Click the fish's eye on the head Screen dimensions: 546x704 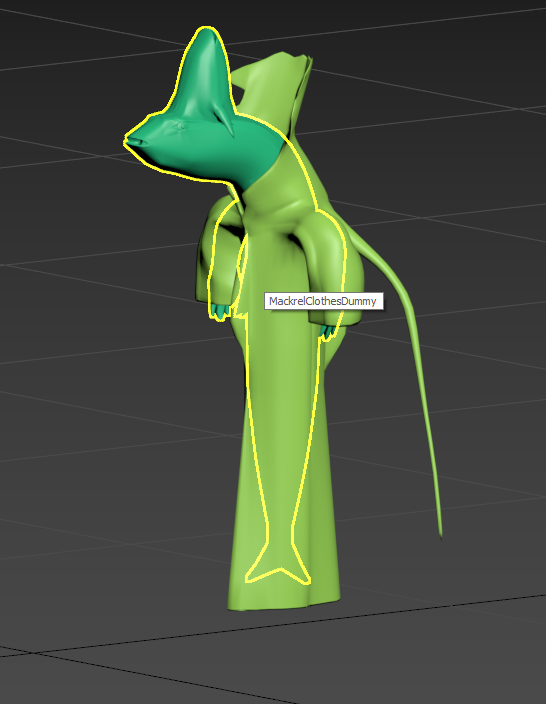click(181, 127)
